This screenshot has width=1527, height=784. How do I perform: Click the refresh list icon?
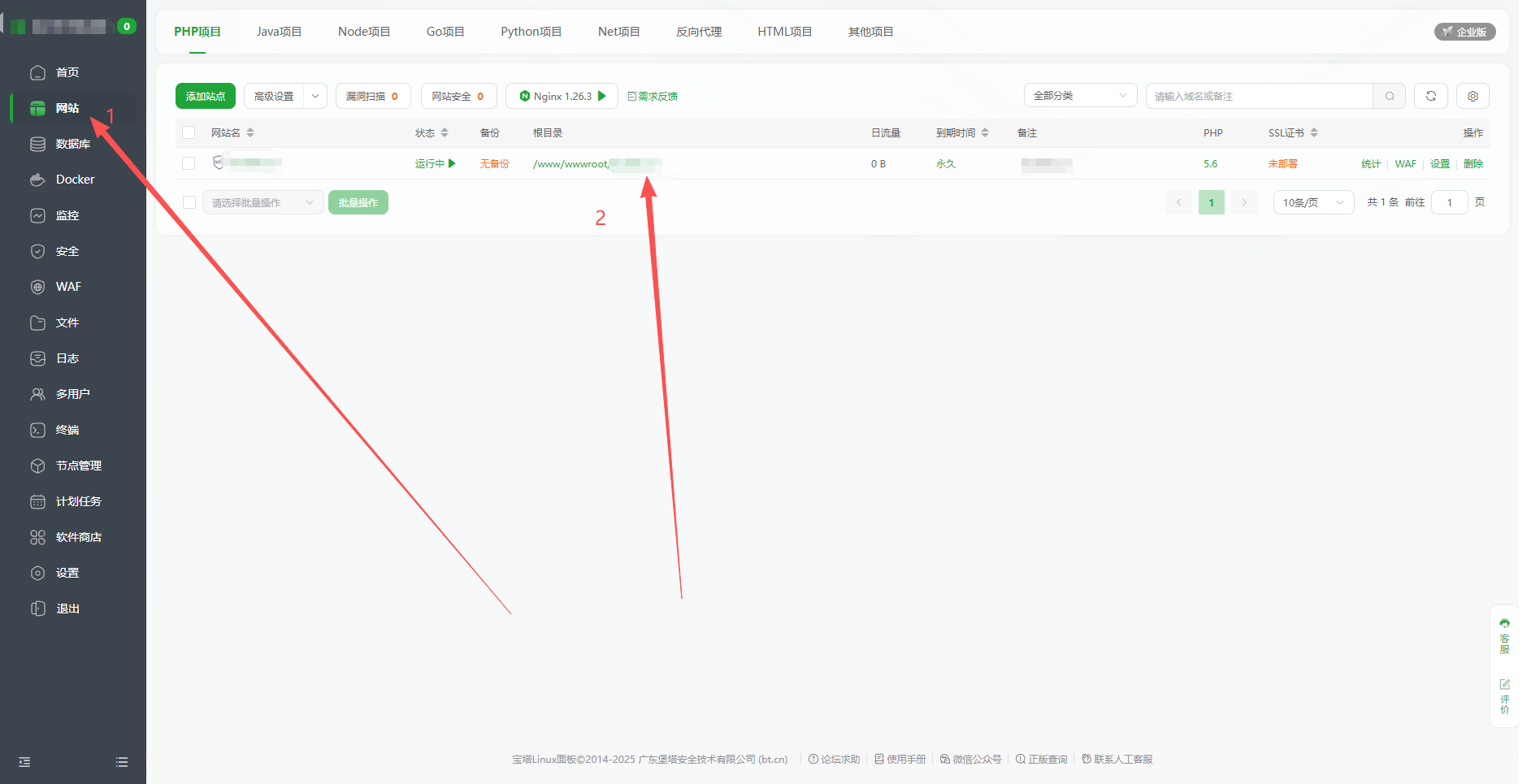1430,96
